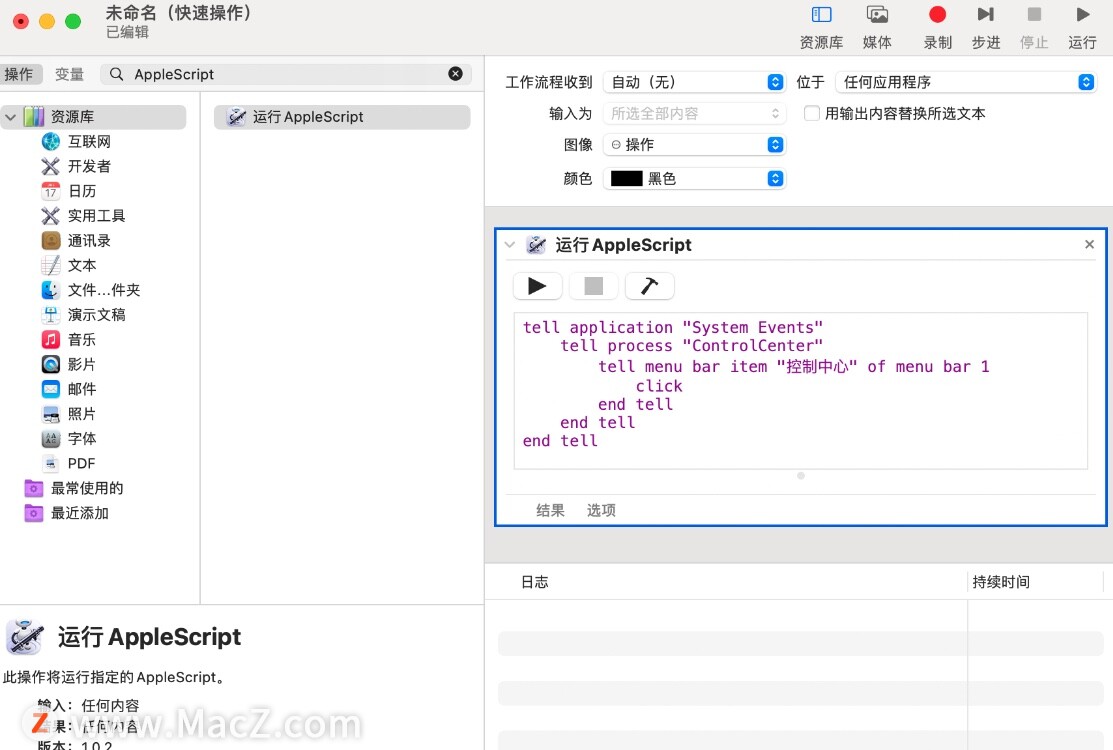
Task: Click the 运行 AppleScript description heading
Action: pos(149,637)
